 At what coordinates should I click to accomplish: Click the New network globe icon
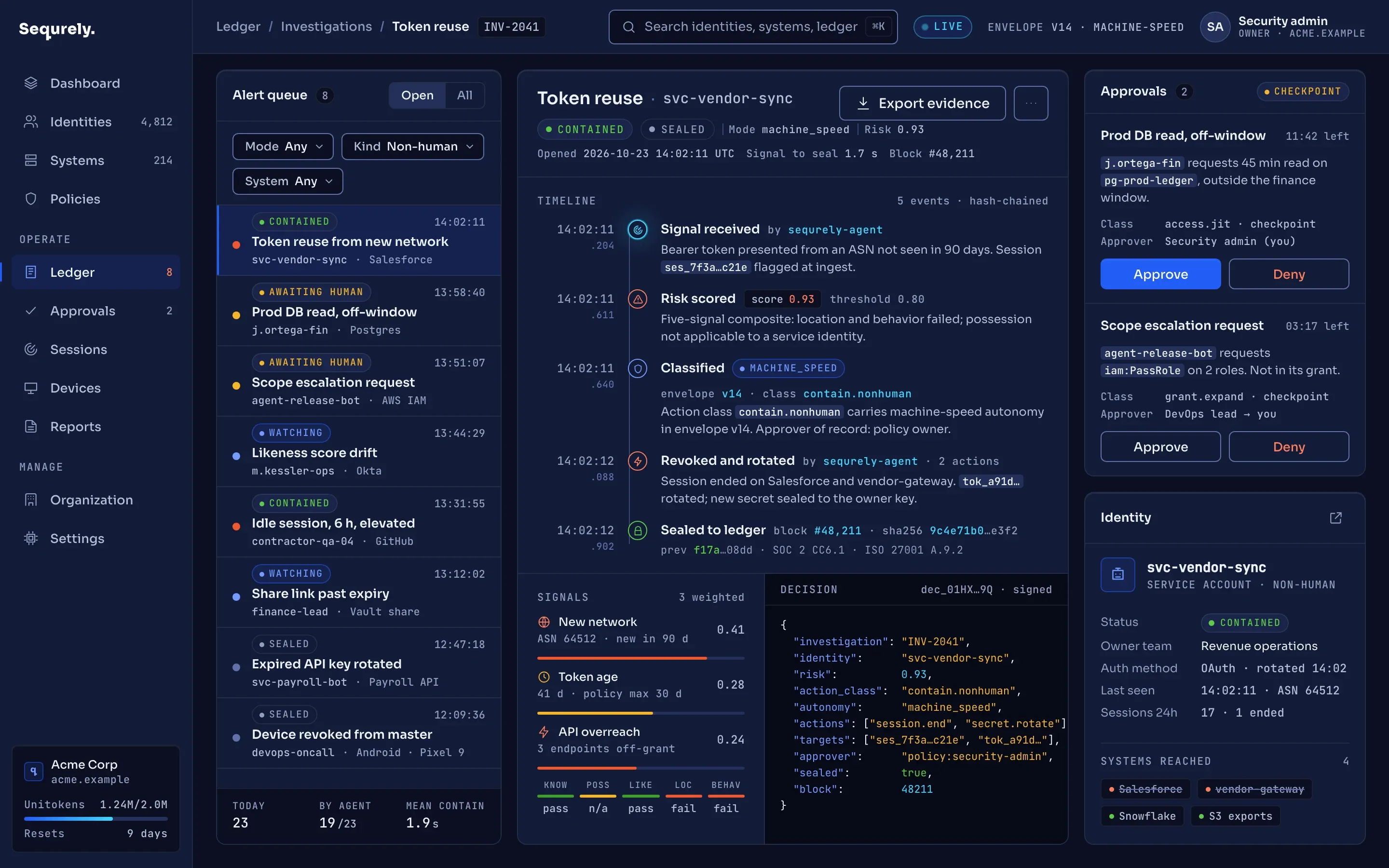click(544, 622)
